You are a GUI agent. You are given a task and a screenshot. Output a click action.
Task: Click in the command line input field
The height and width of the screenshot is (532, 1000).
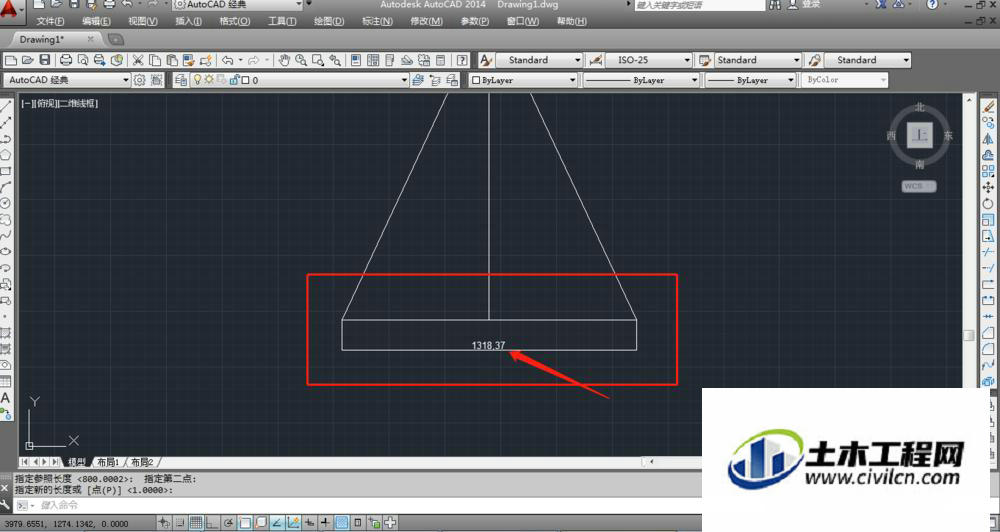tap(357, 505)
